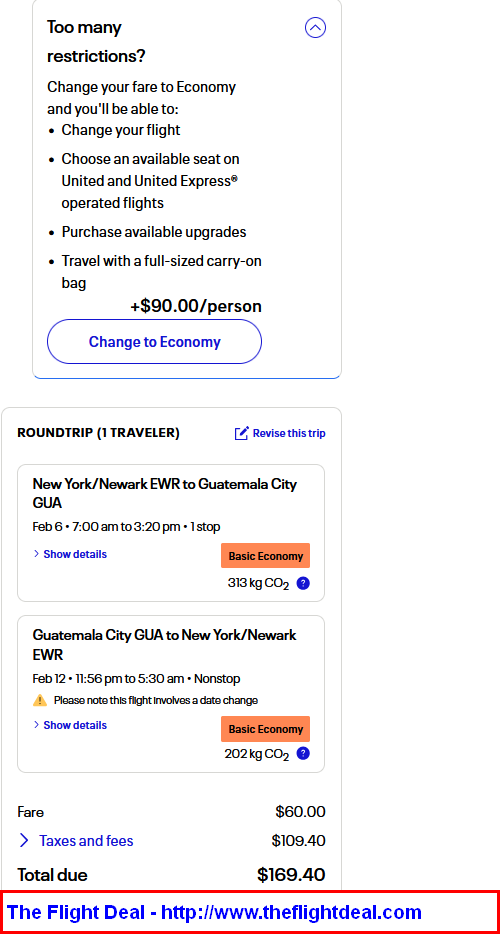Image resolution: width=500 pixels, height=934 pixels.
Task: Select the Guatemala City GUA to New York/Newark heading
Action: tap(164, 645)
